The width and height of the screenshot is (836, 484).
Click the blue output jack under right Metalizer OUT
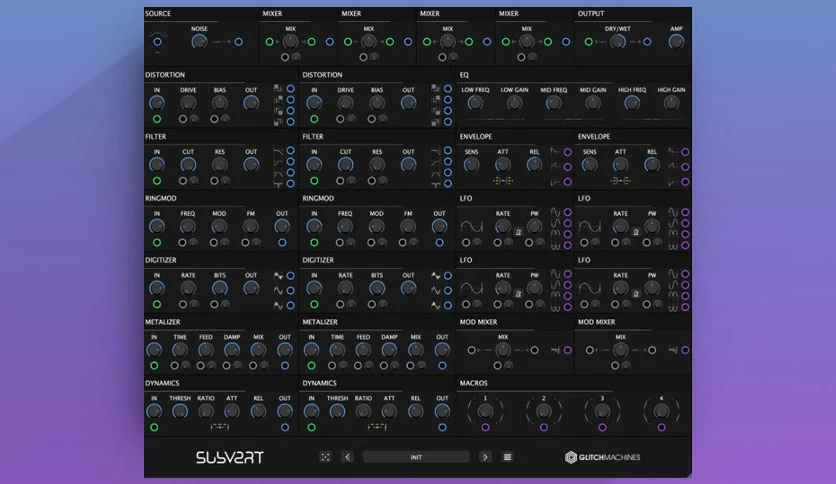pos(442,366)
